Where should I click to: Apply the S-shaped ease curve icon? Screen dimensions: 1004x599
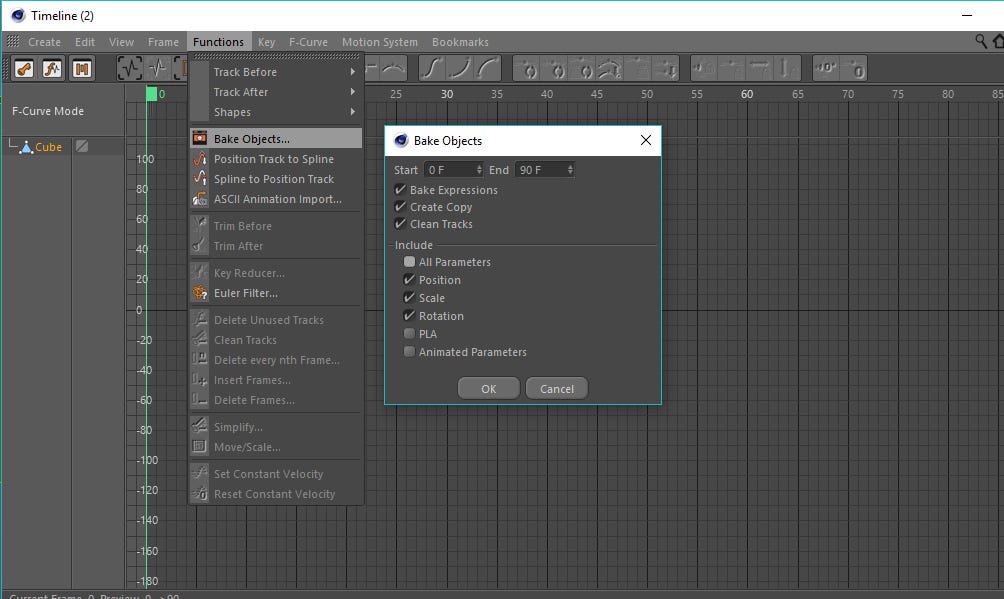pyautogui.click(x=432, y=69)
